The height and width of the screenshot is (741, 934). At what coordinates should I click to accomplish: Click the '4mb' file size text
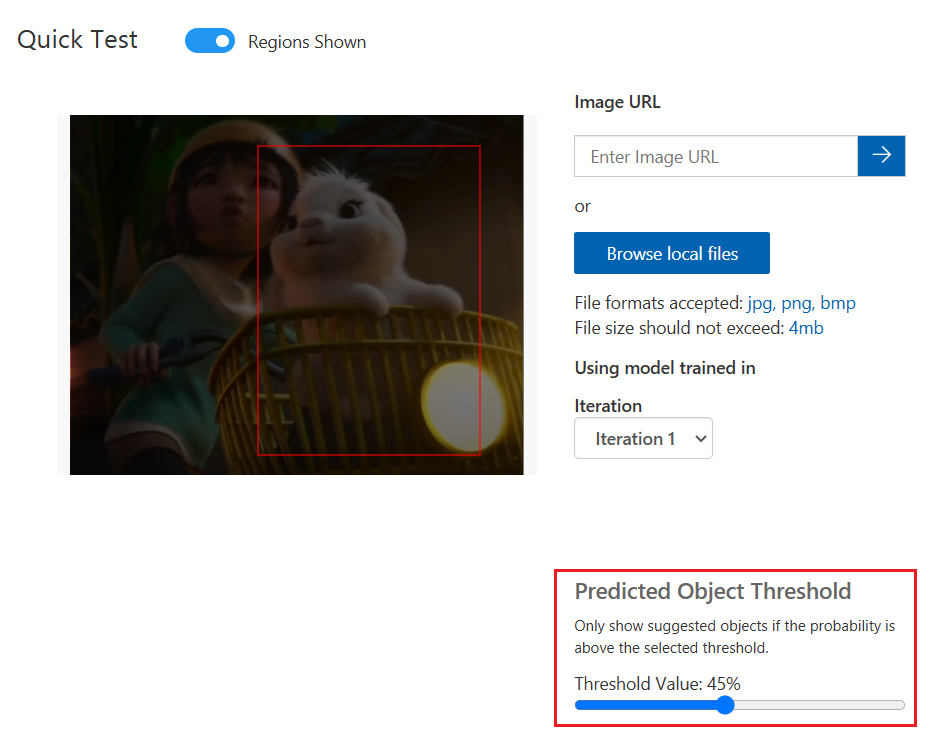pyautogui.click(x=806, y=328)
